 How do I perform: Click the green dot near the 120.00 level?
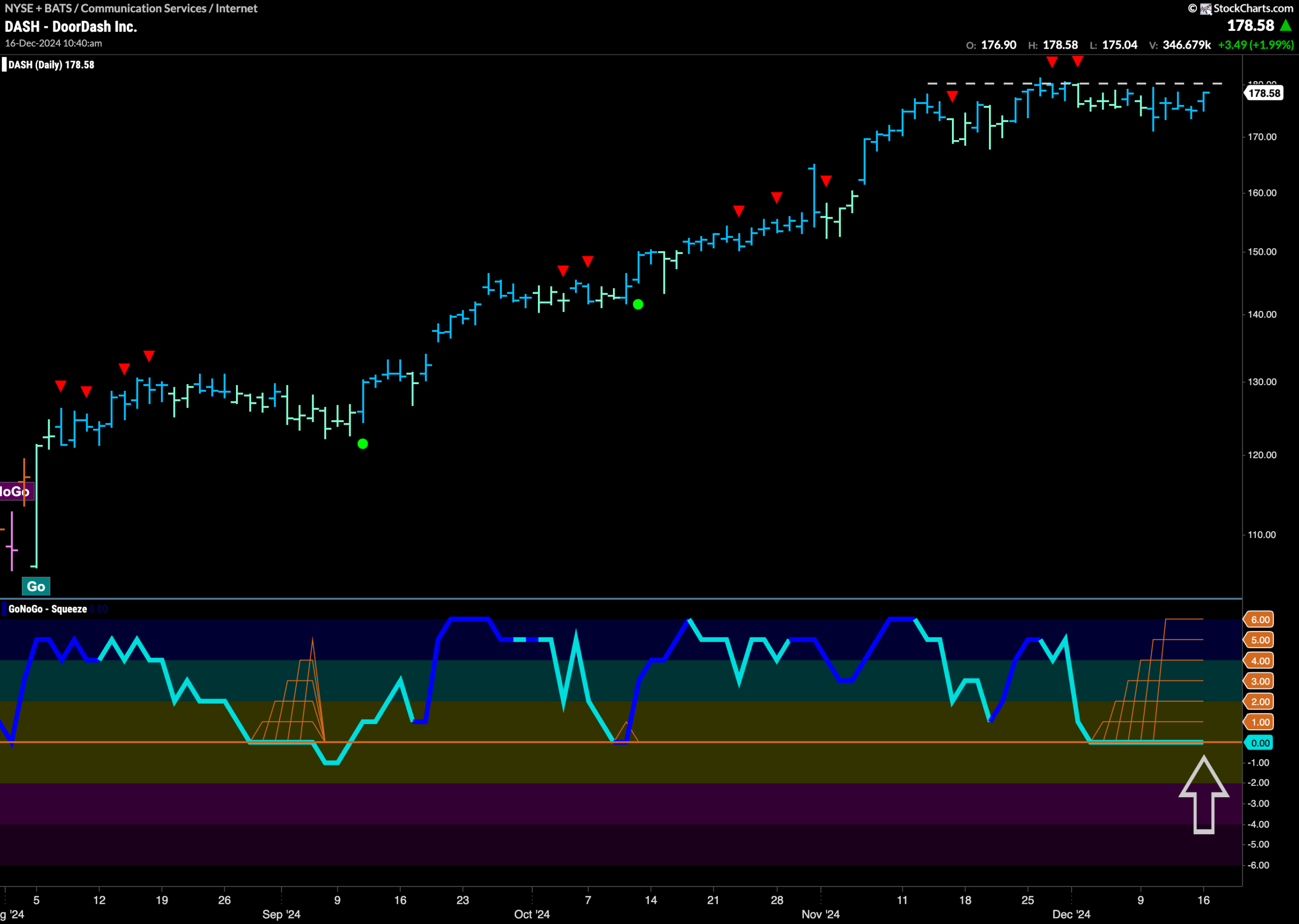click(362, 444)
